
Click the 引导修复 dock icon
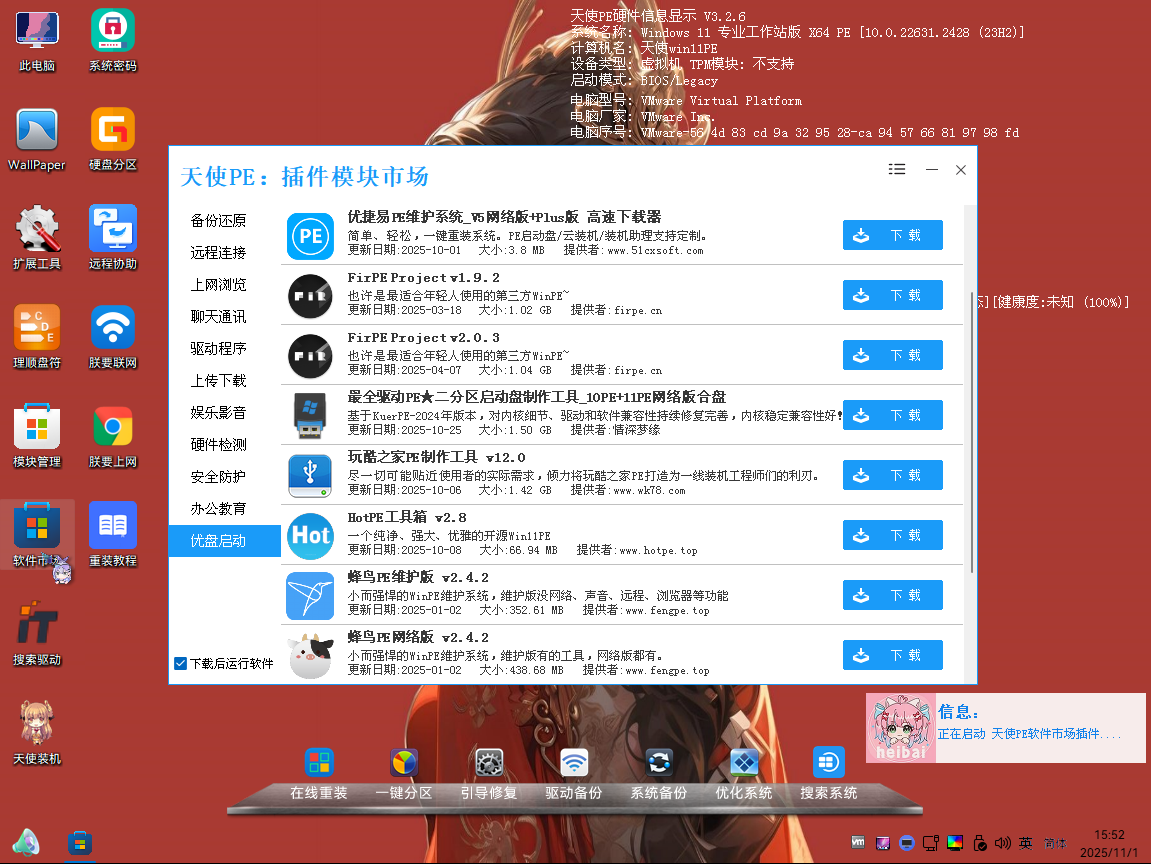click(x=489, y=763)
